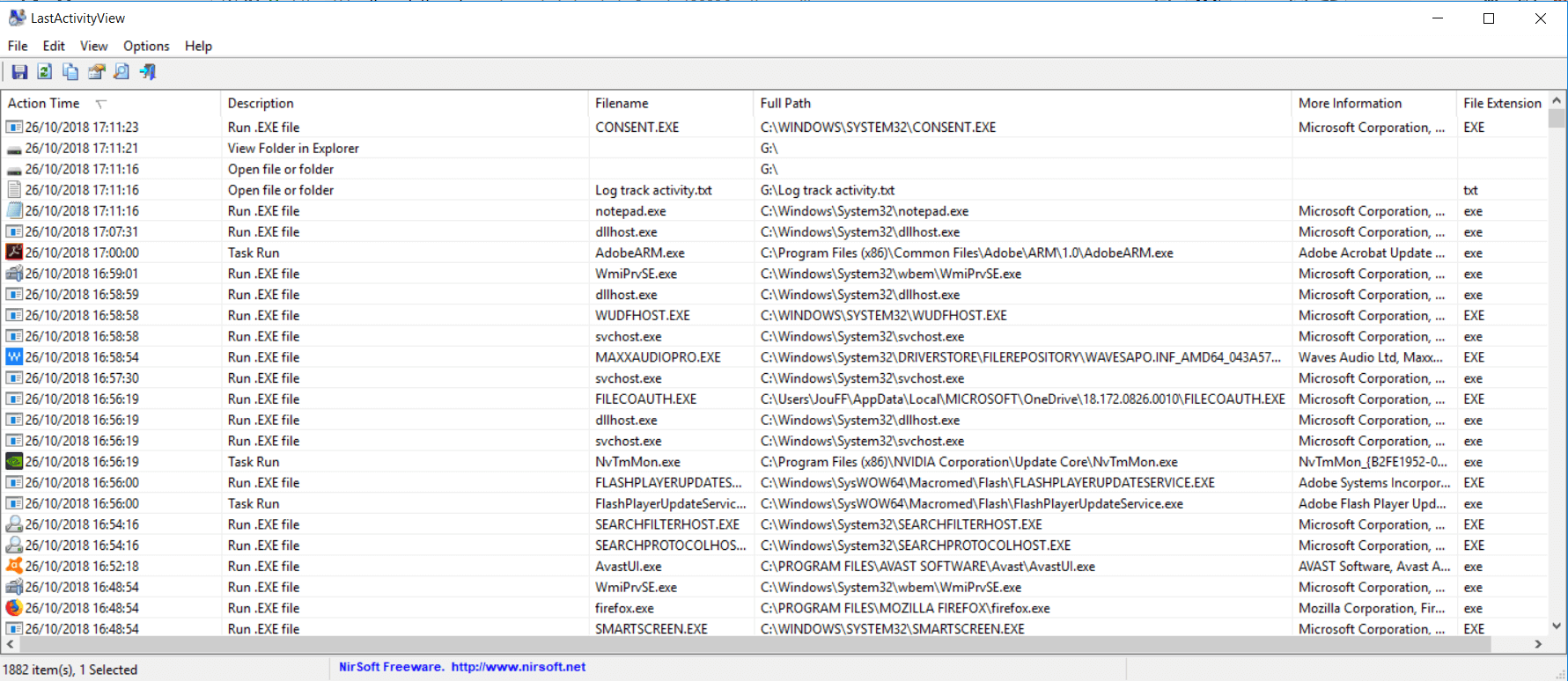
Task: Click the drive icon of the View Folder row
Action: 14,149
